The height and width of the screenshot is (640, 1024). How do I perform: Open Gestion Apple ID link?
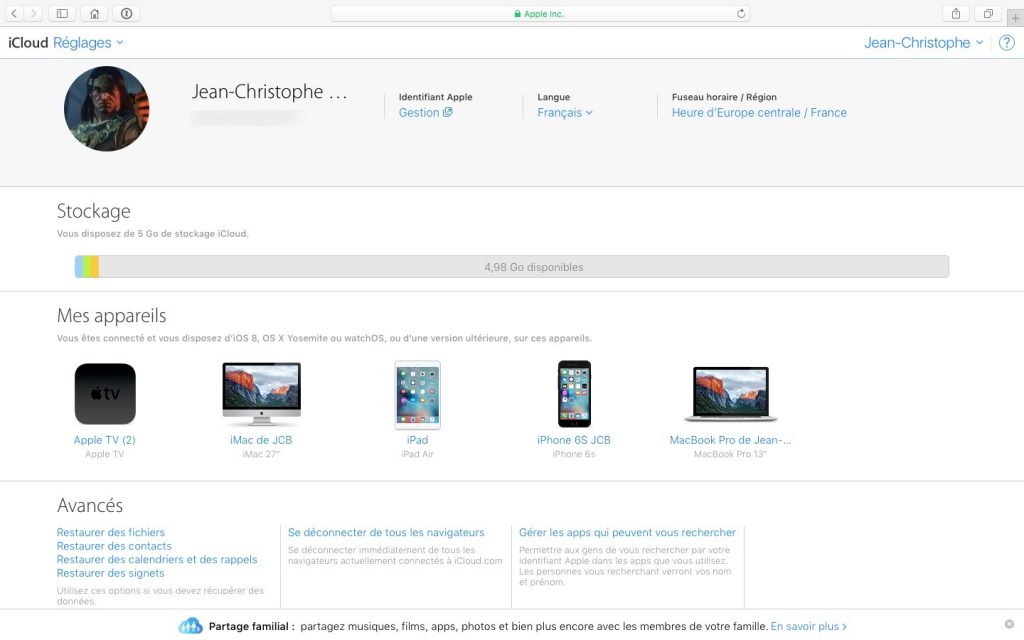[x=425, y=112]
